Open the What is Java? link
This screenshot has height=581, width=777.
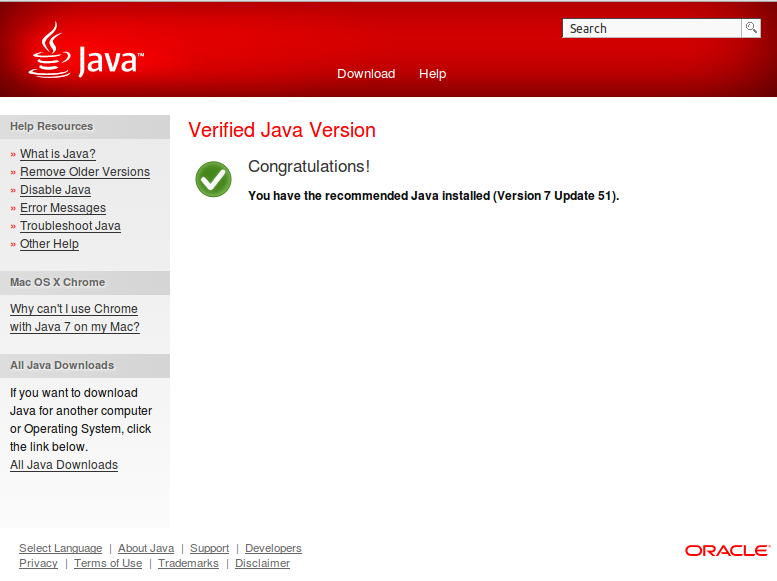coord(58,154)
